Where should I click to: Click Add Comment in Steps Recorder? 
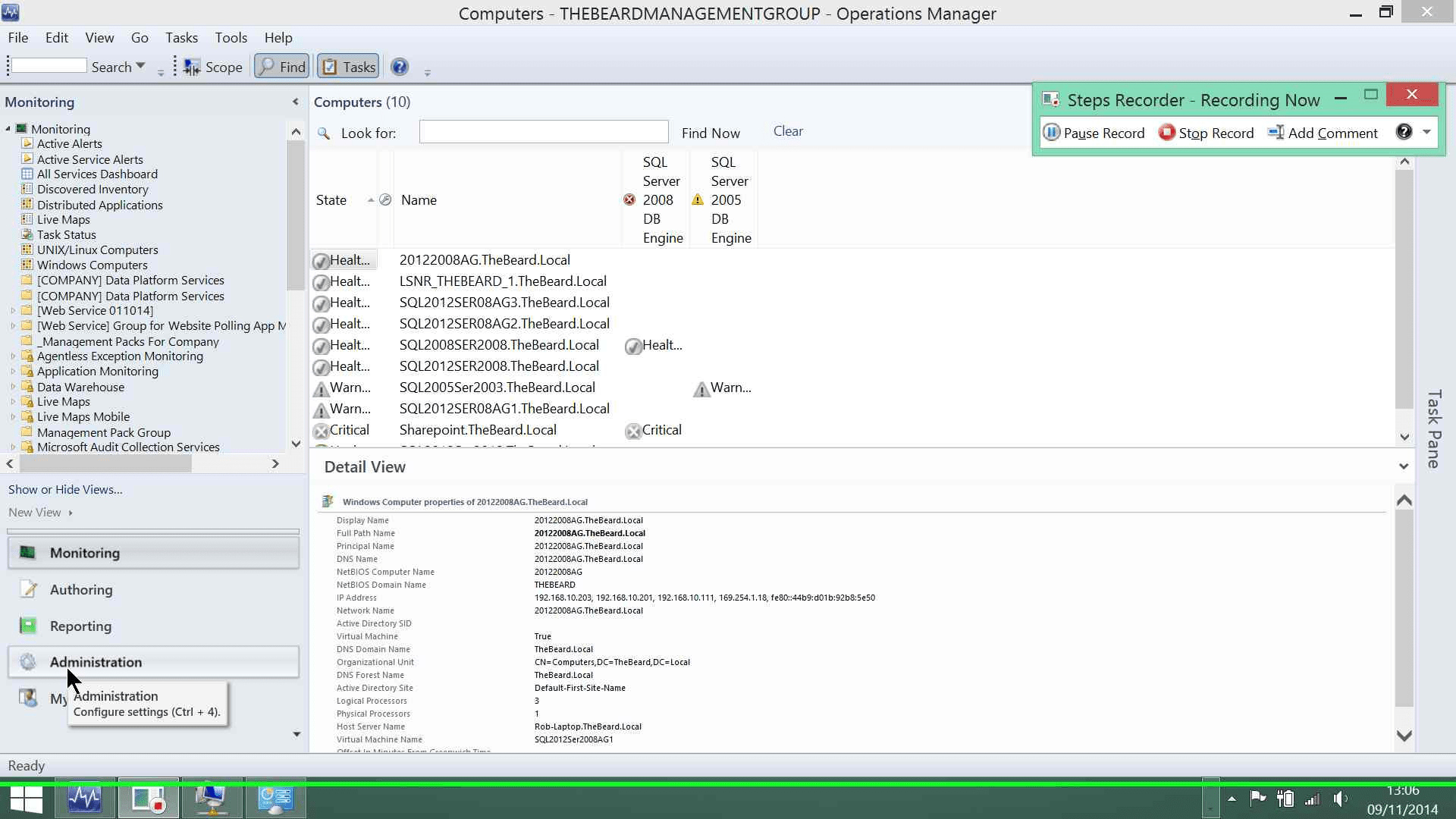click(1323, 133)
